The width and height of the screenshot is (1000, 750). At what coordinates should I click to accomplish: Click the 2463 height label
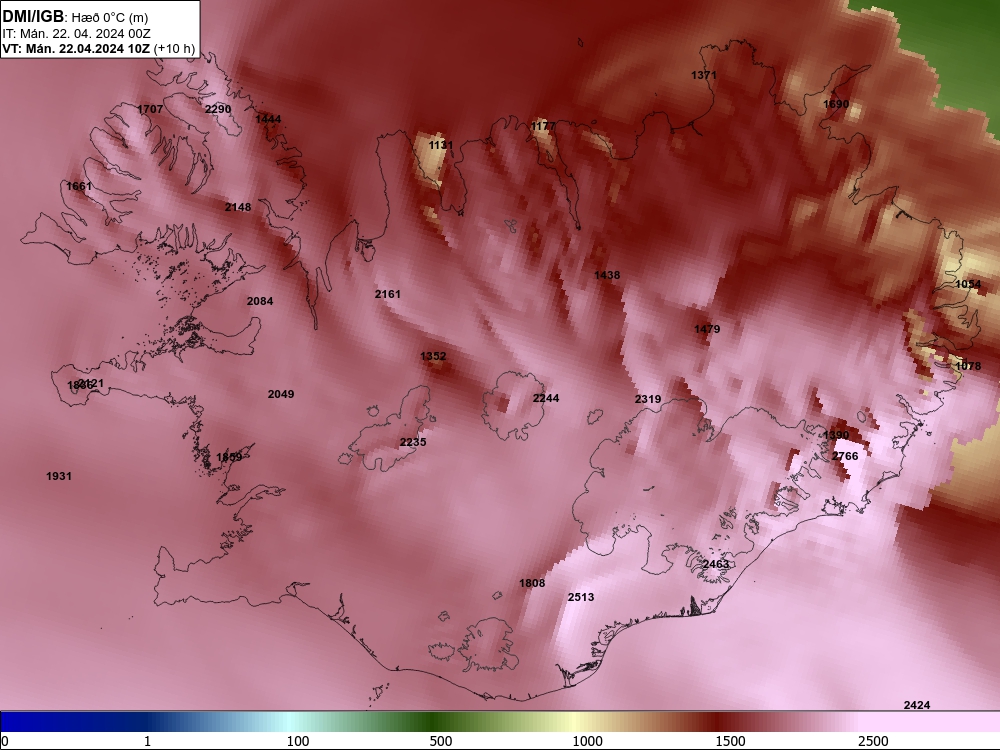click(x=716, y=564)
